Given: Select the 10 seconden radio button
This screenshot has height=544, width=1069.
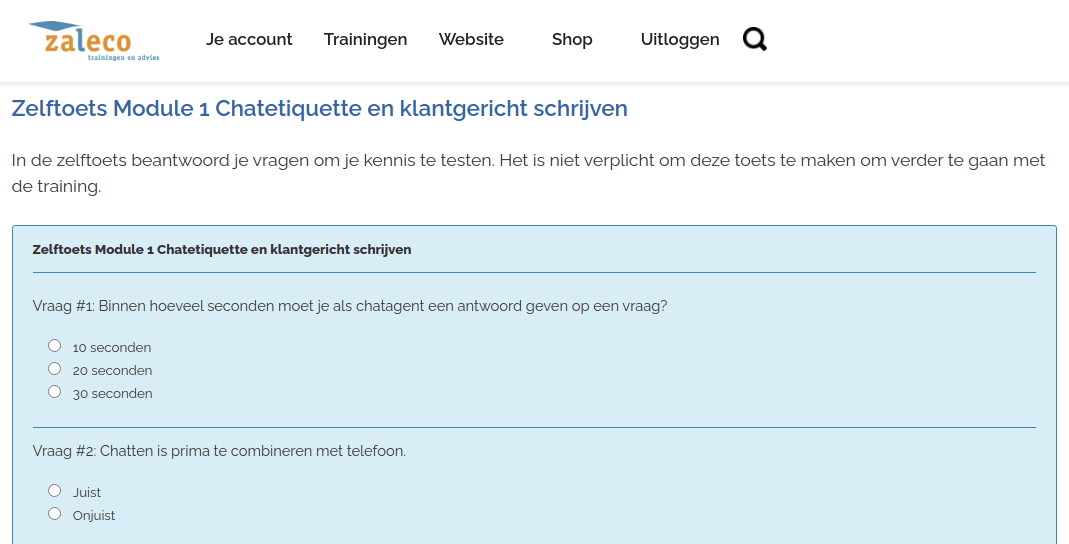Looking at the screenshot, I should coord(55,346).
